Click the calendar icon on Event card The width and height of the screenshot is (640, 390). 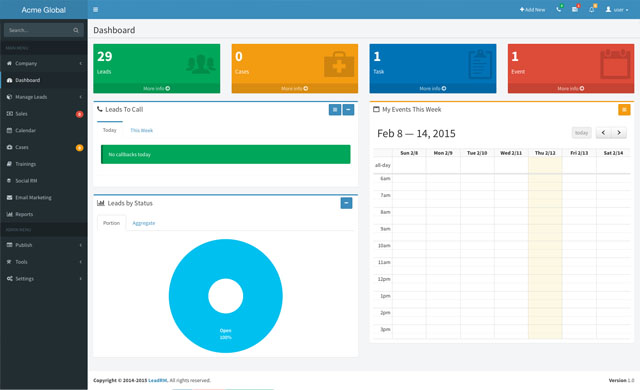tap(616, 64)
